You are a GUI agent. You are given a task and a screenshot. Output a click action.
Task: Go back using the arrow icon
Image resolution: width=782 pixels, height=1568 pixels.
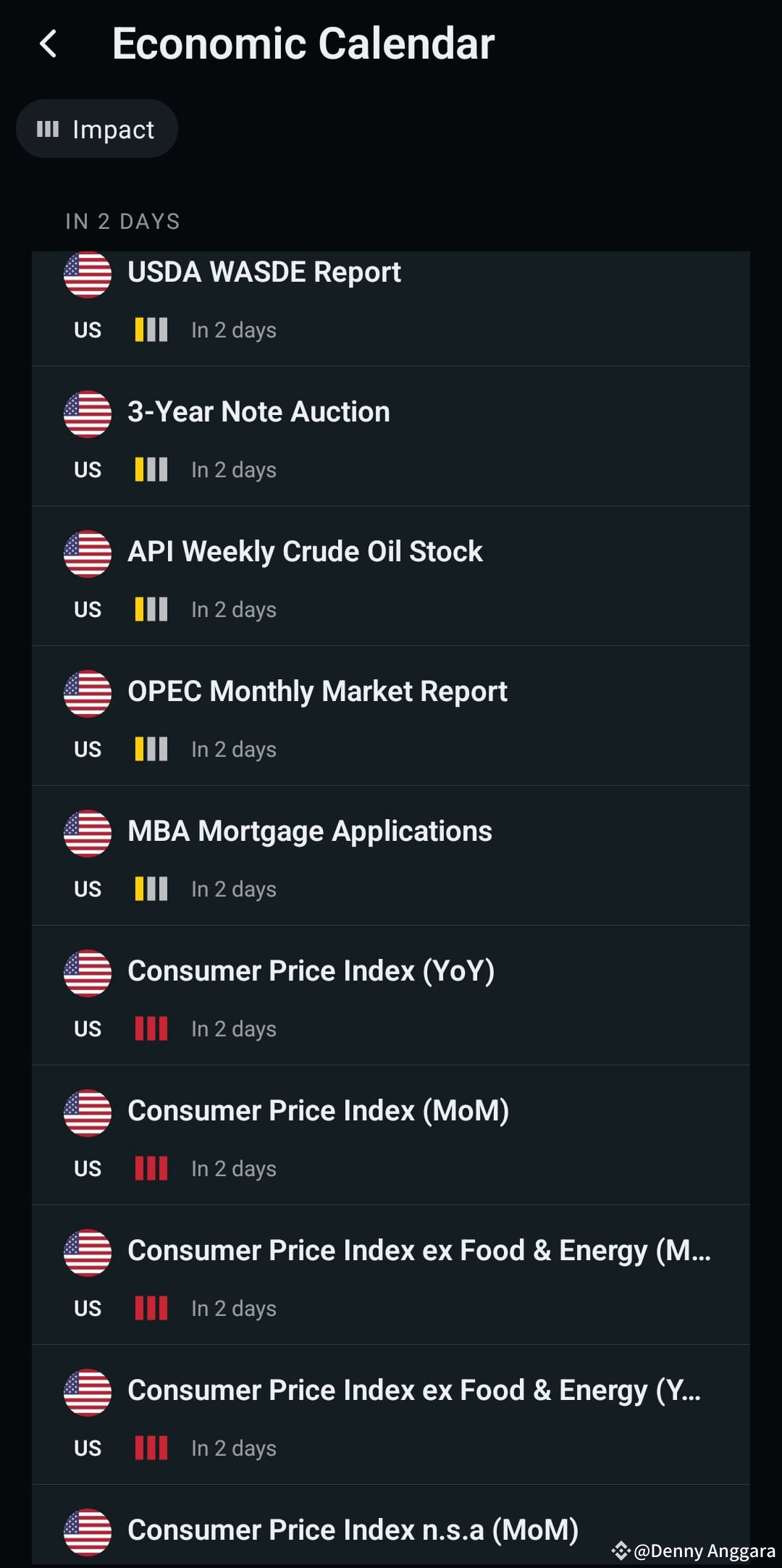48,44
